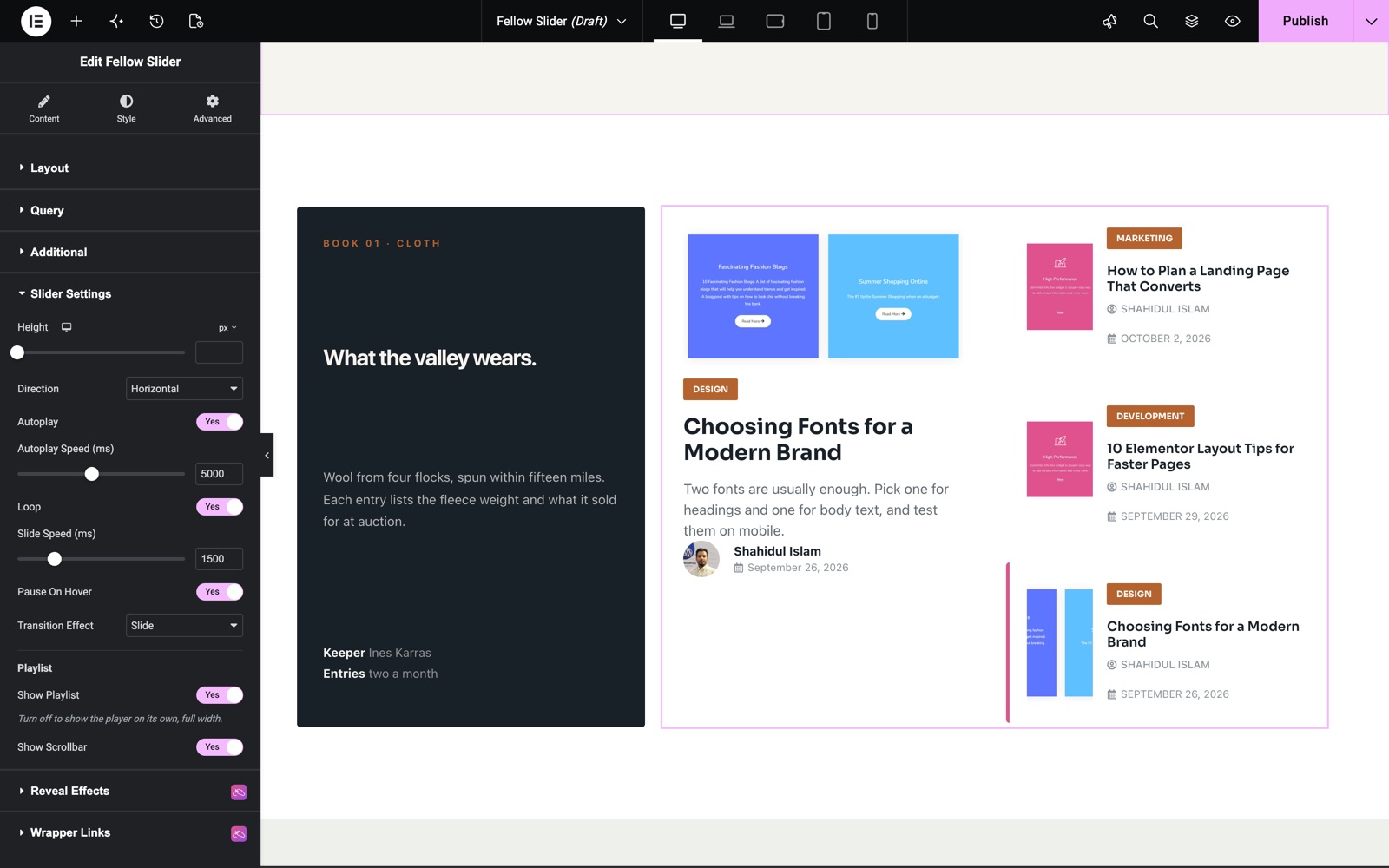Screen dimensions: 1389x868
Task: Open the Advanced tab
Action: 213,108
